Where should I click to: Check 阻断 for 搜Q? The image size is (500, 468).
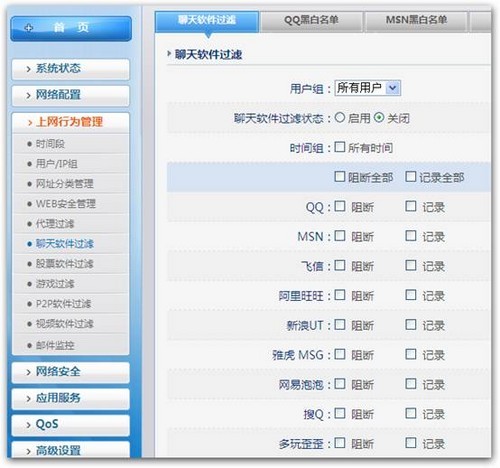[x=339, y=414]
